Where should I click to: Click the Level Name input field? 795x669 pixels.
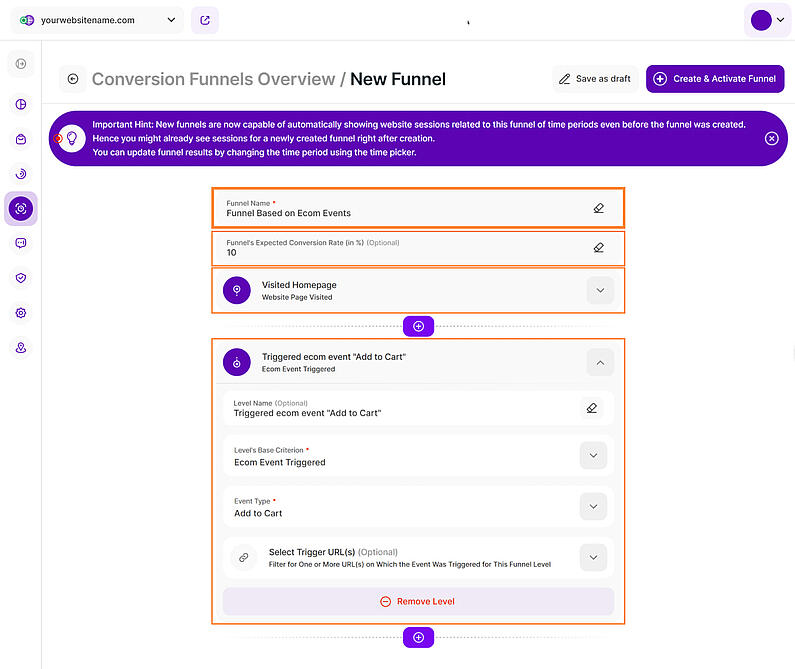click(418, 408)
